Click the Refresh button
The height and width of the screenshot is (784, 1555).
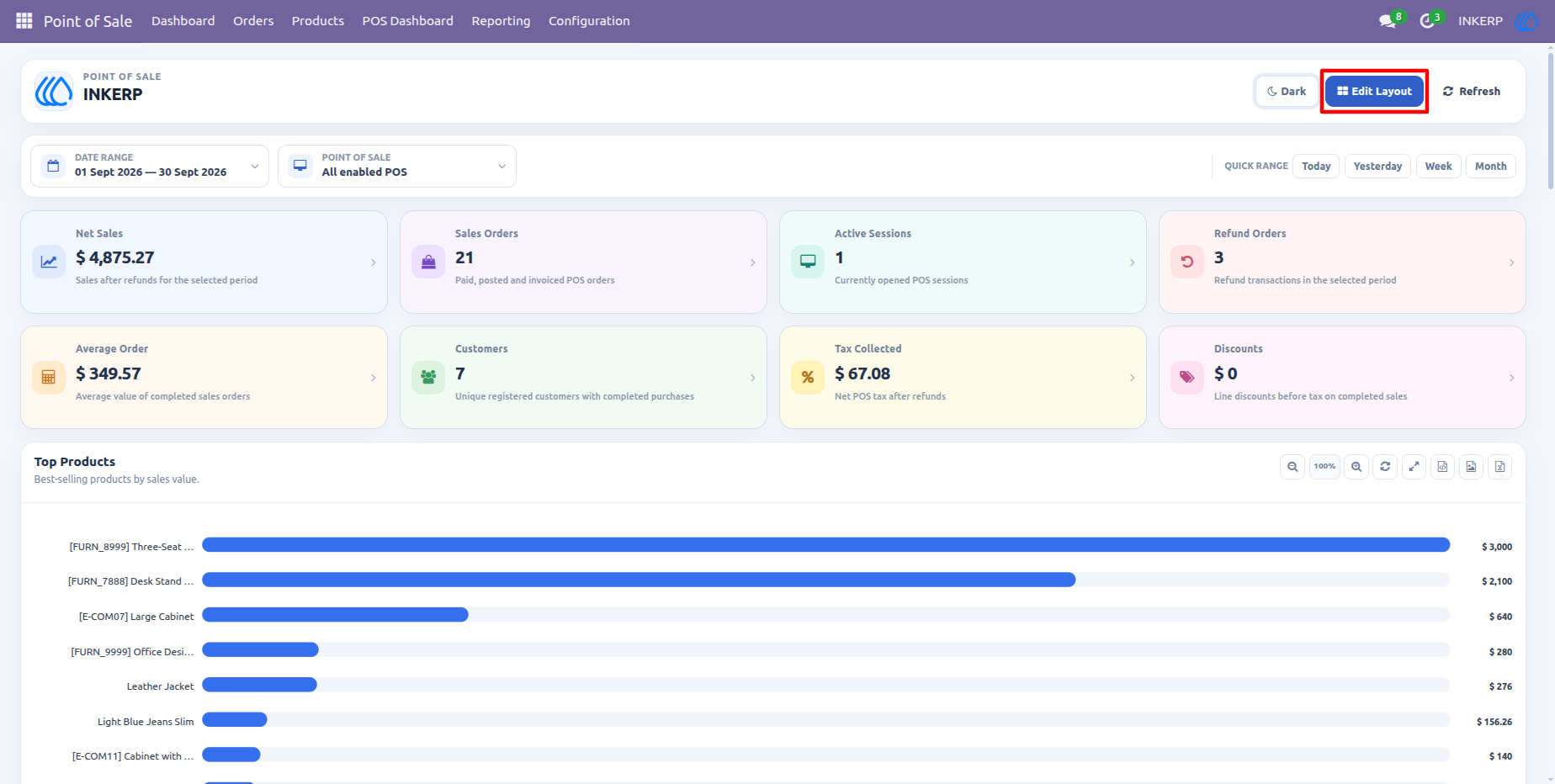point(1472,92)
